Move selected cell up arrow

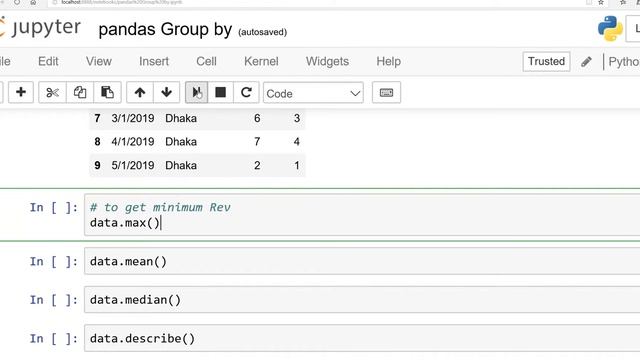[x=140, y=92]
